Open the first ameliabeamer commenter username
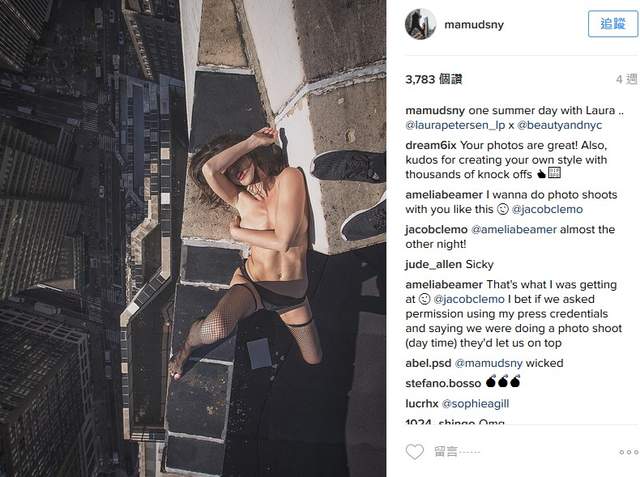640x477 pixels. tap(444, 195)
